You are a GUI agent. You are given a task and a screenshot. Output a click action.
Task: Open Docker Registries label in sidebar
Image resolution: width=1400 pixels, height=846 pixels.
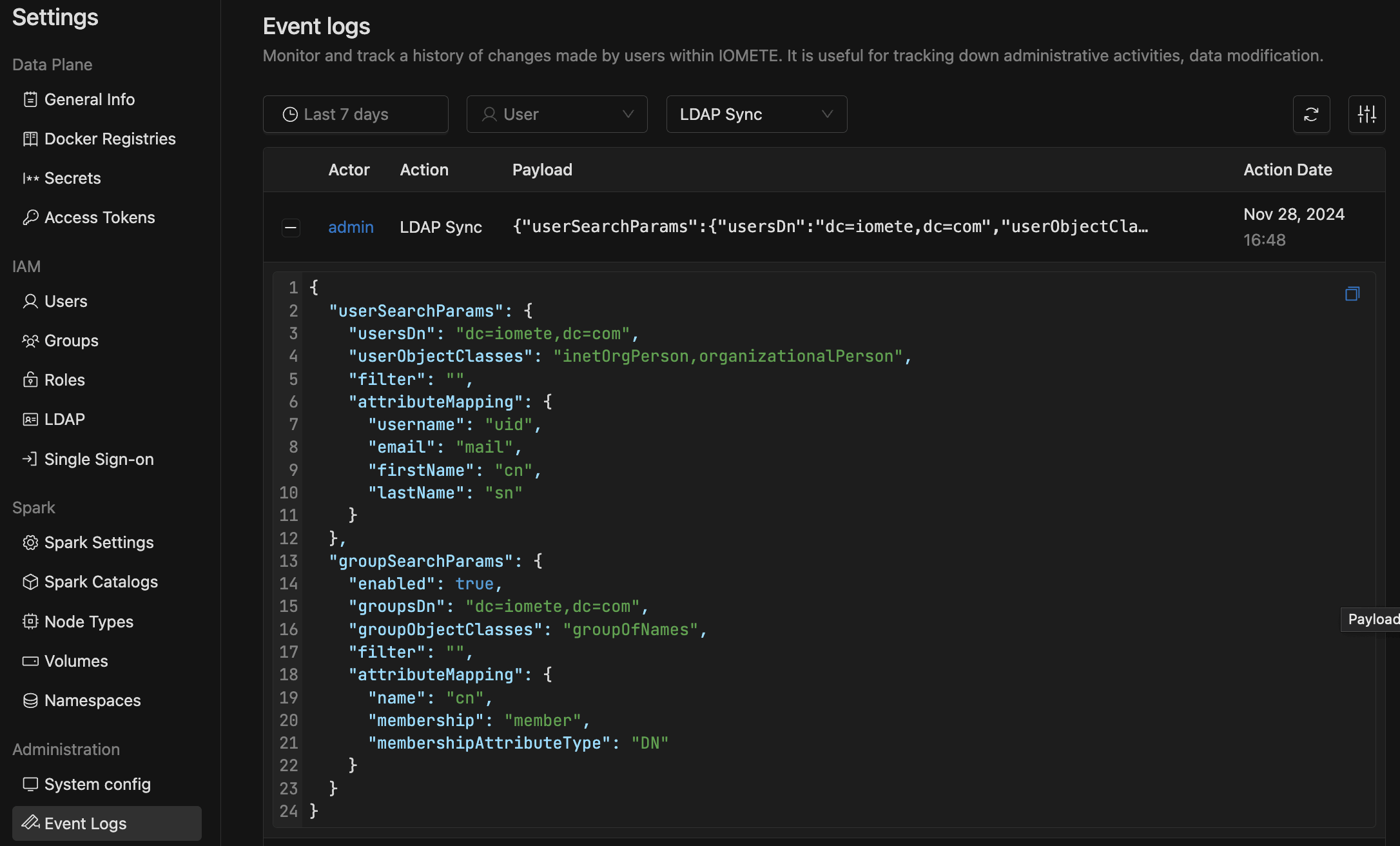coord(110,139)
